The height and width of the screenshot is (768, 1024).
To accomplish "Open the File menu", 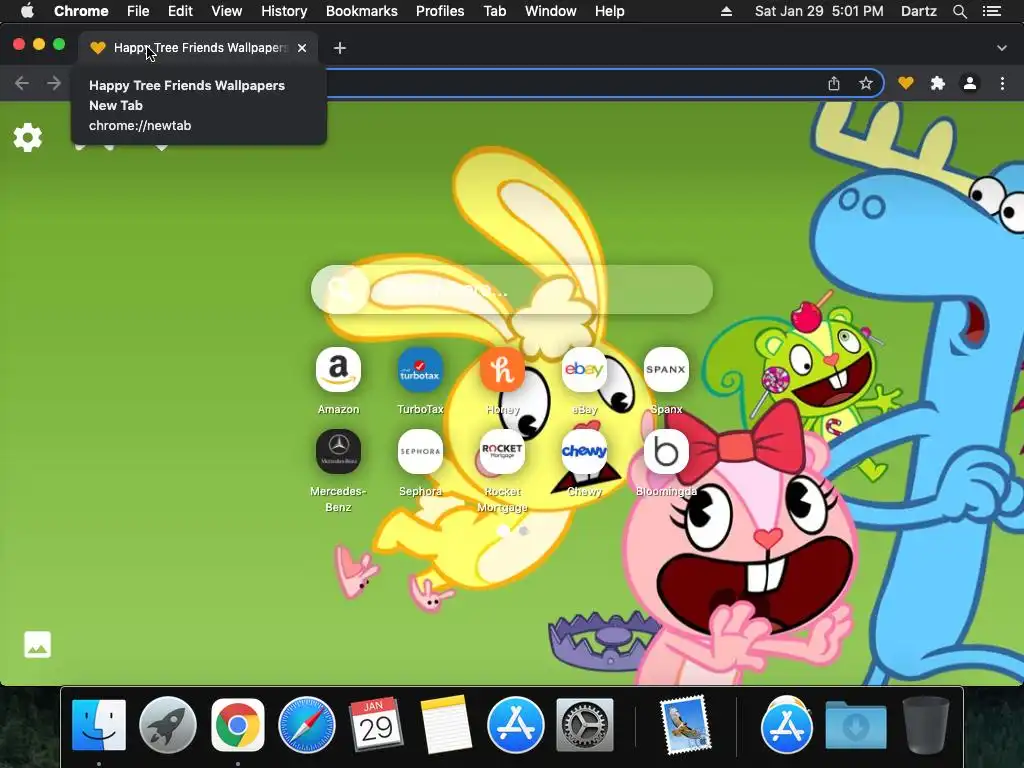I will click(138, 11).
